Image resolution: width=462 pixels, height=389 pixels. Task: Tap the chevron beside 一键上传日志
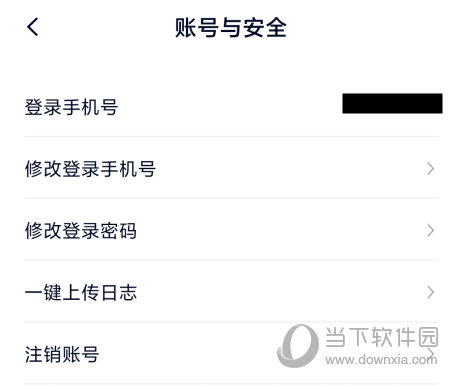tap(431, 292)
